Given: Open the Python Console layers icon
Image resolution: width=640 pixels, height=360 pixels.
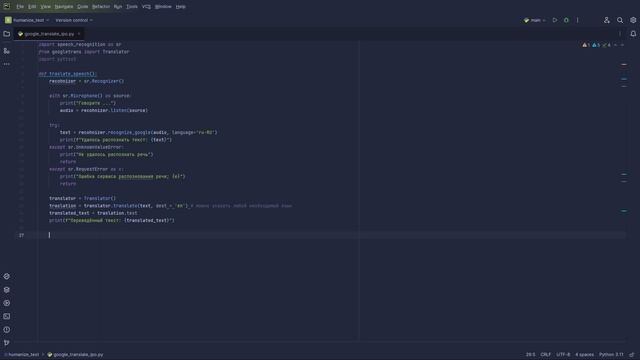Looking at the screenshot, I should (7, 290).
